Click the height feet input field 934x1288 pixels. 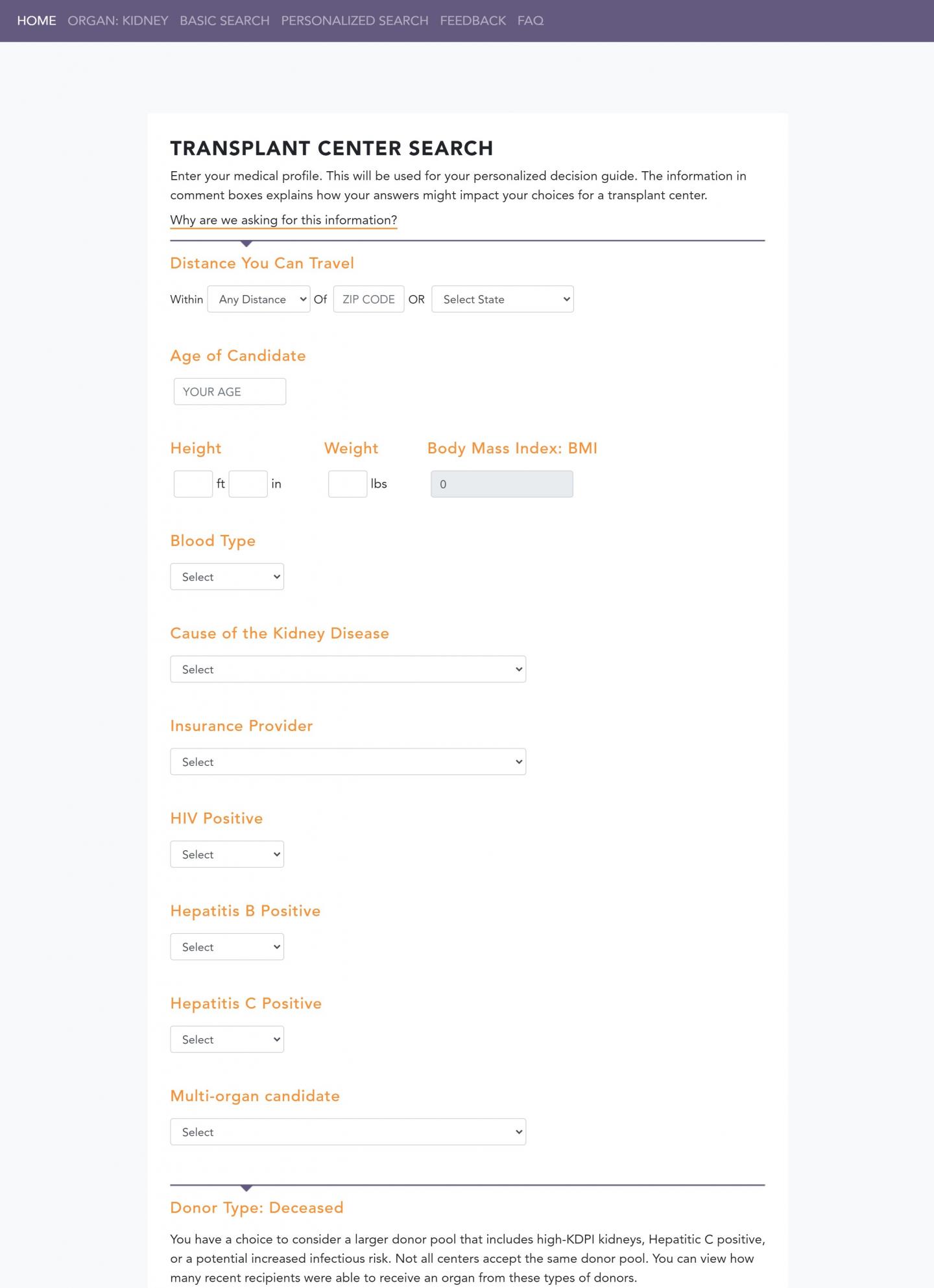193,483
